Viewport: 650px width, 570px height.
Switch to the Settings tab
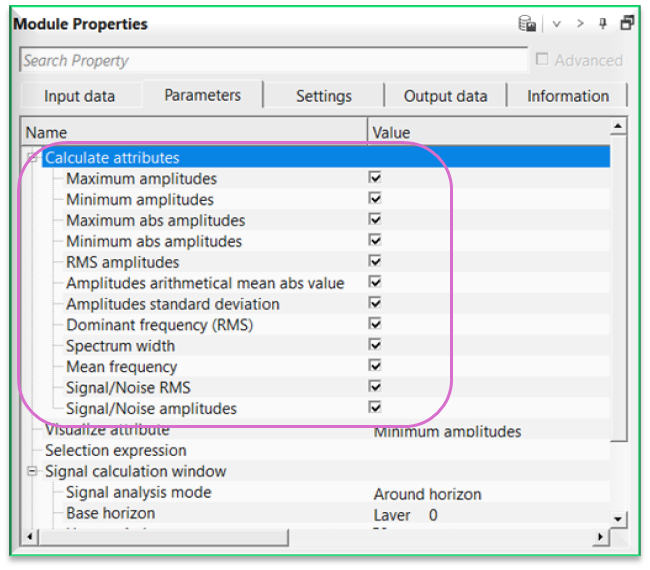click(324, 96)
